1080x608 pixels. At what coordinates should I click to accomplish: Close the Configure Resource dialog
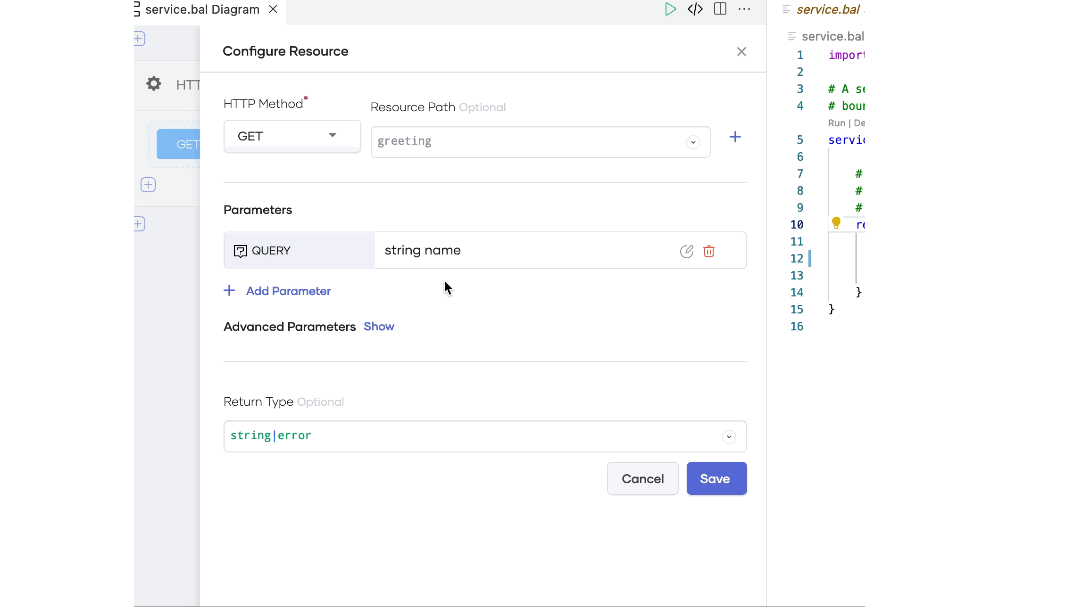pos(741,51)
